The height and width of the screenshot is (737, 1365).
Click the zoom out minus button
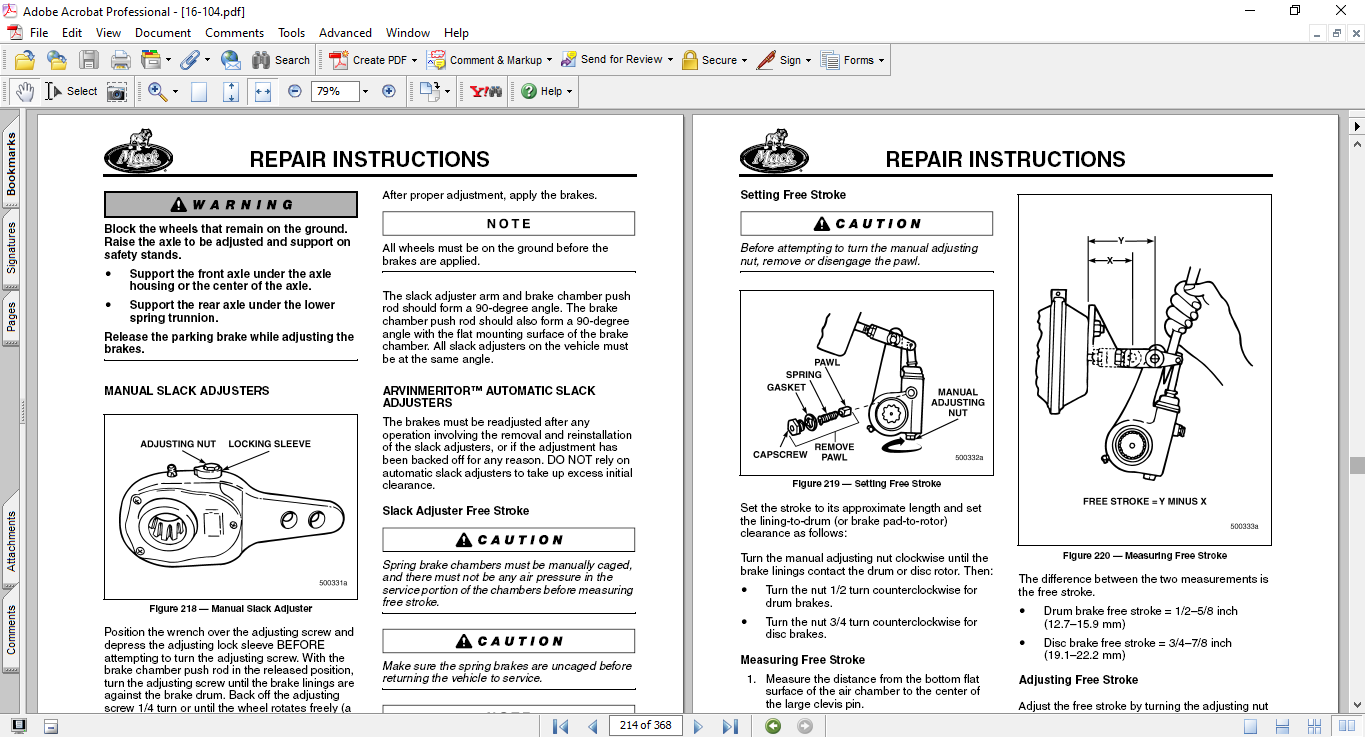pos(295,91)
